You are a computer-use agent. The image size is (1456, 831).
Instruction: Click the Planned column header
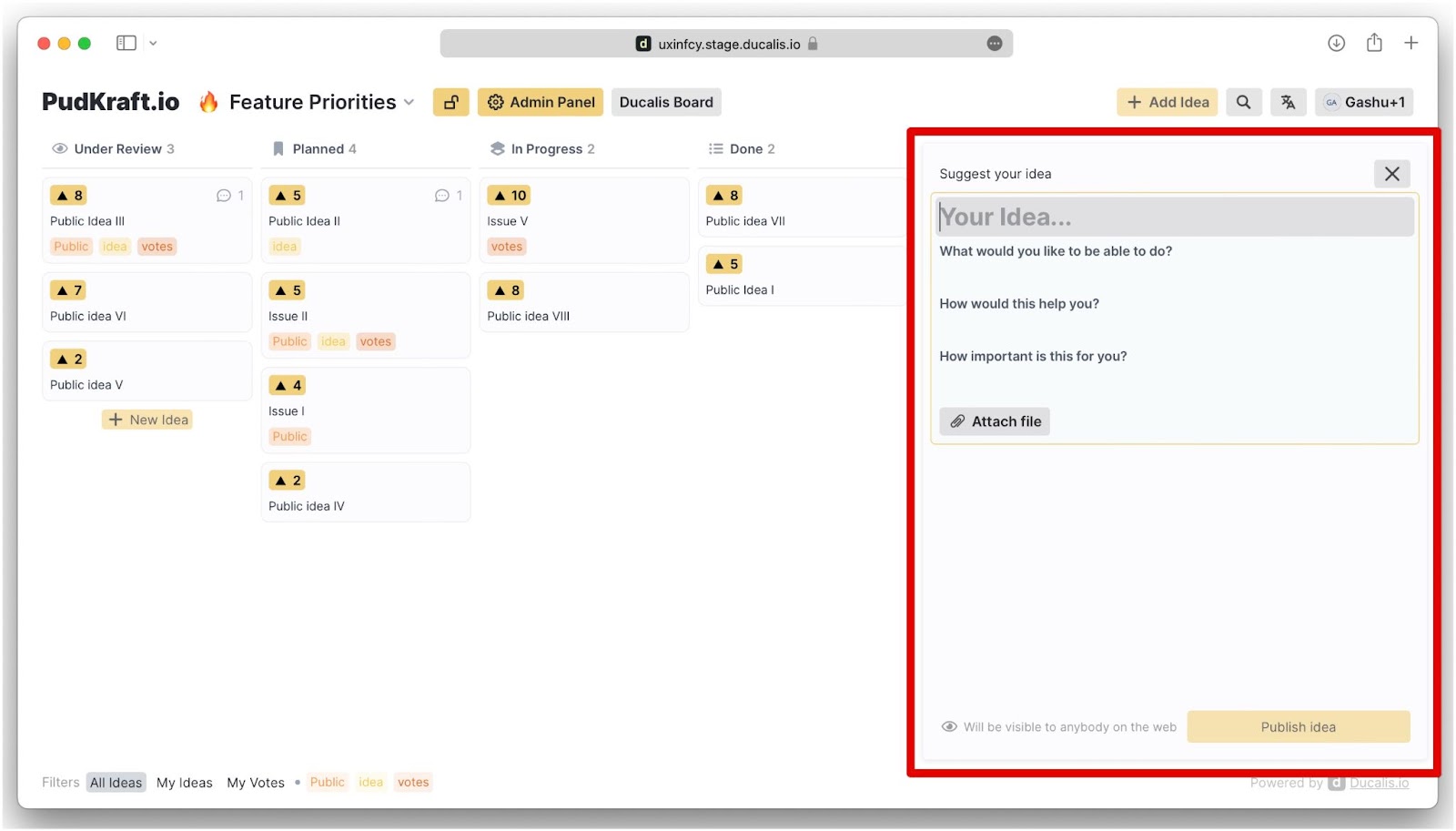pos(314,149)
